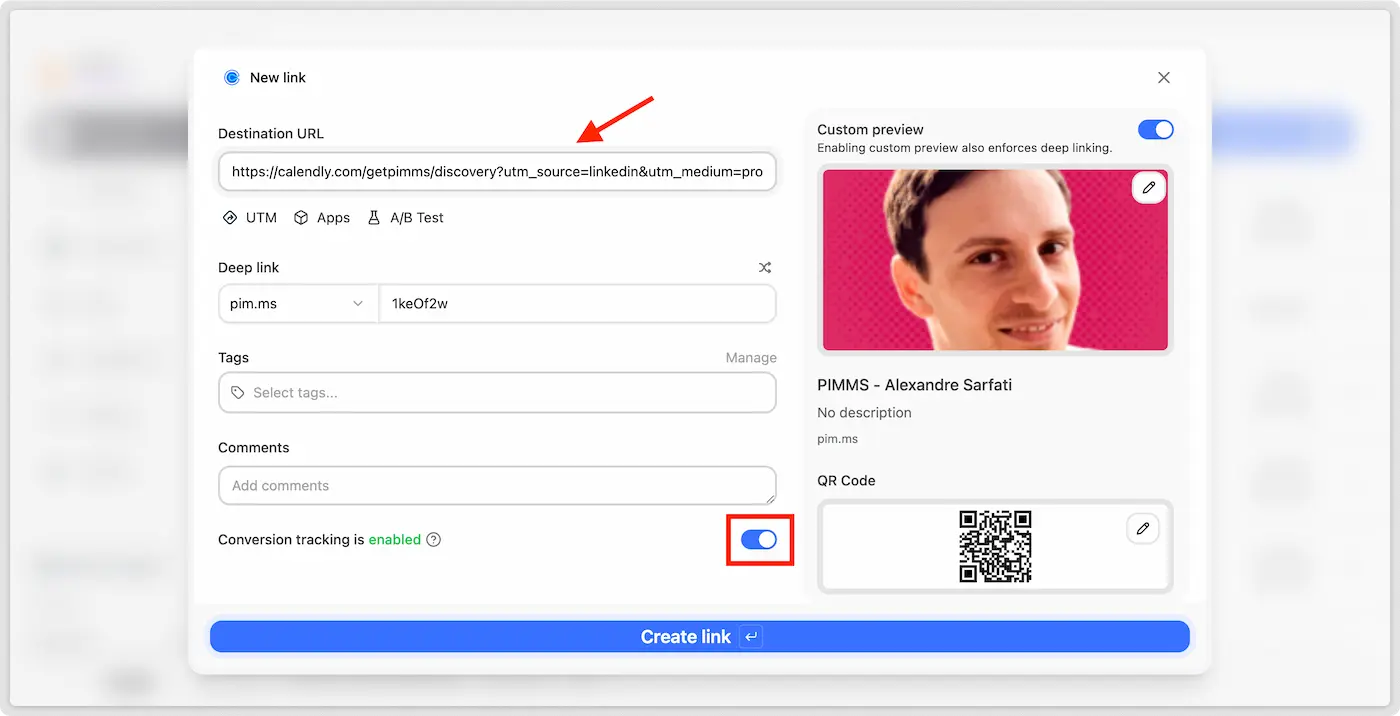This screenshot has width=1400, height=716.
Task: Open the UTM builder option
Action: click(250, 218)
